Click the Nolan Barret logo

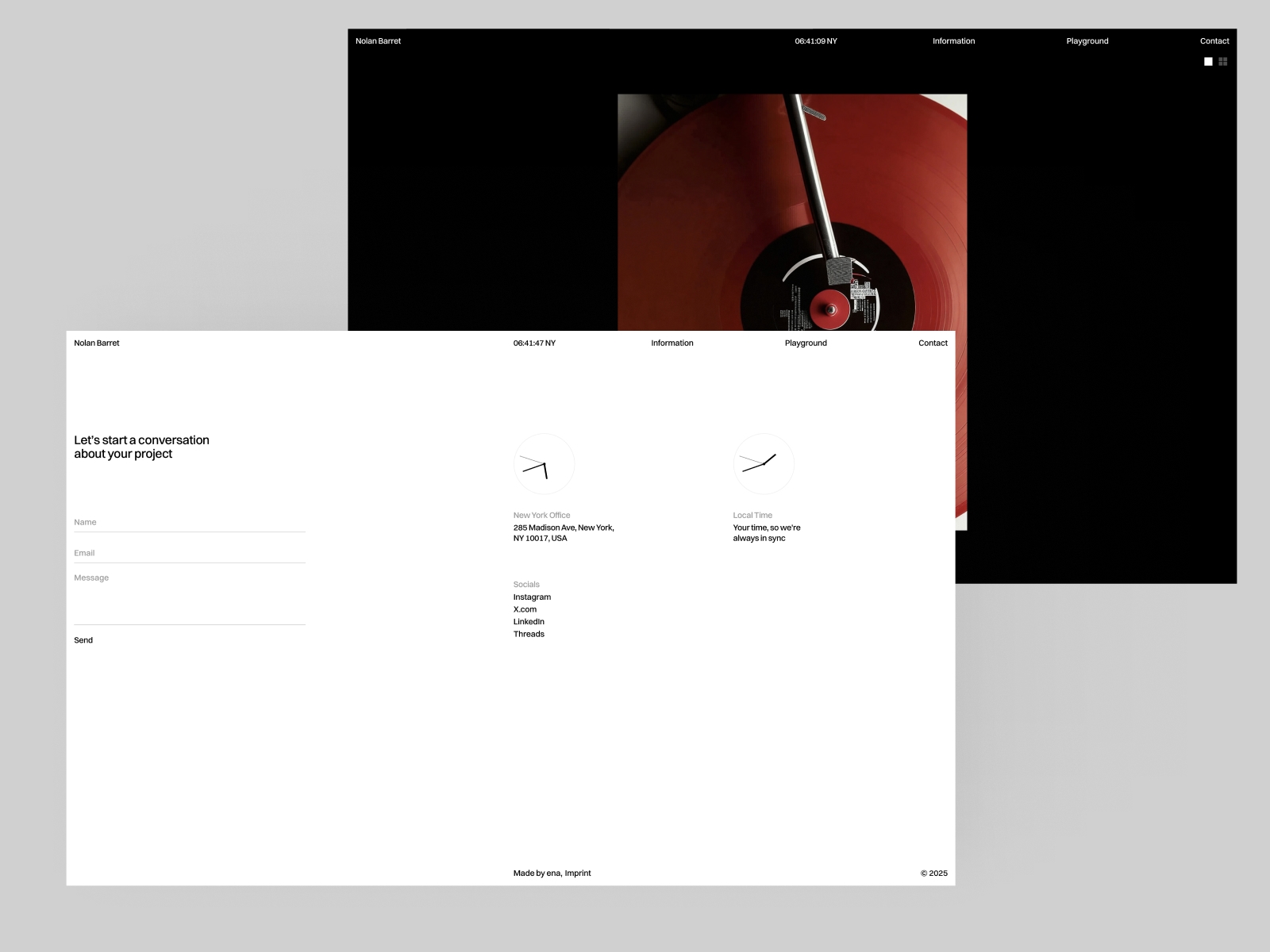tap(96, 343)
